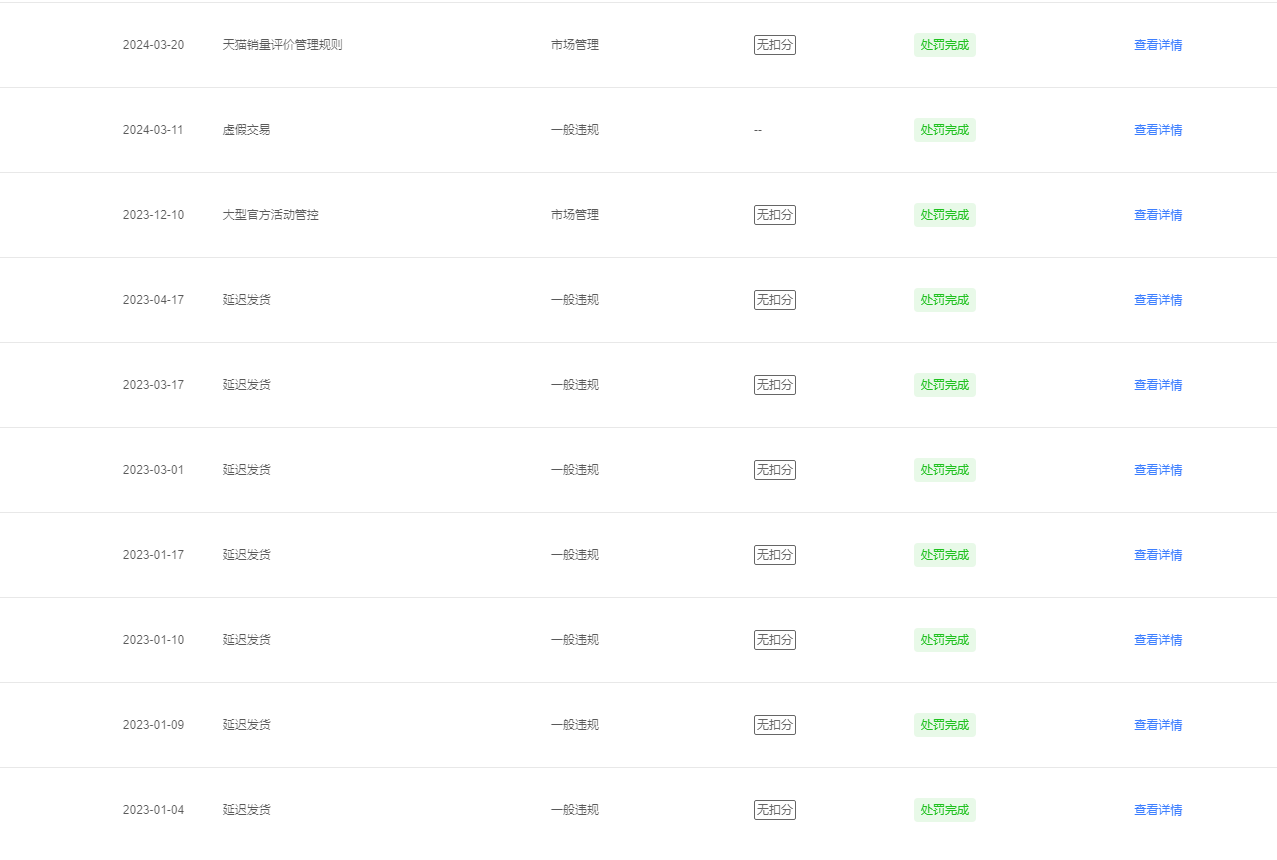This screenshot has width=1277, height=860.
Task: Click 查看详情 in the 2023-04-17 row
Action: click(x=1158, y=300)
